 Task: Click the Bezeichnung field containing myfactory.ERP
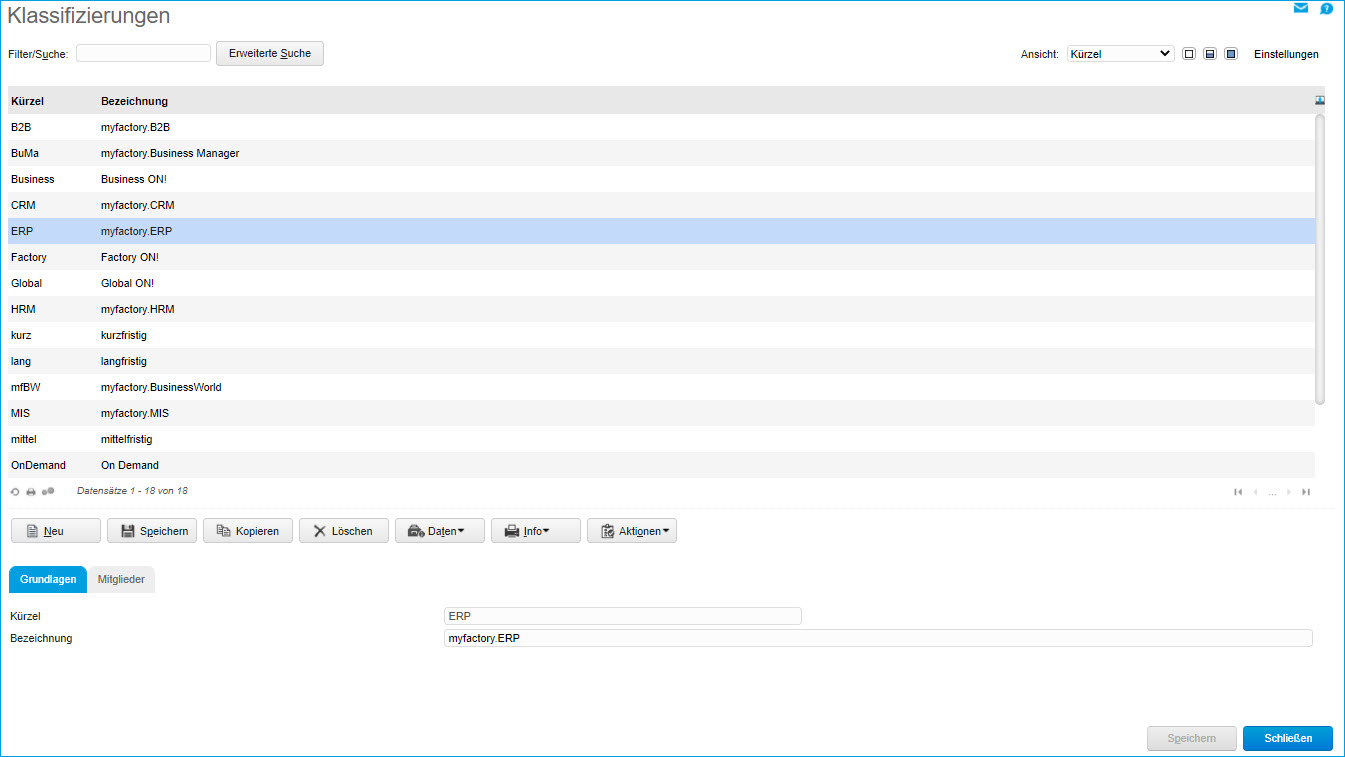[878, 638]
